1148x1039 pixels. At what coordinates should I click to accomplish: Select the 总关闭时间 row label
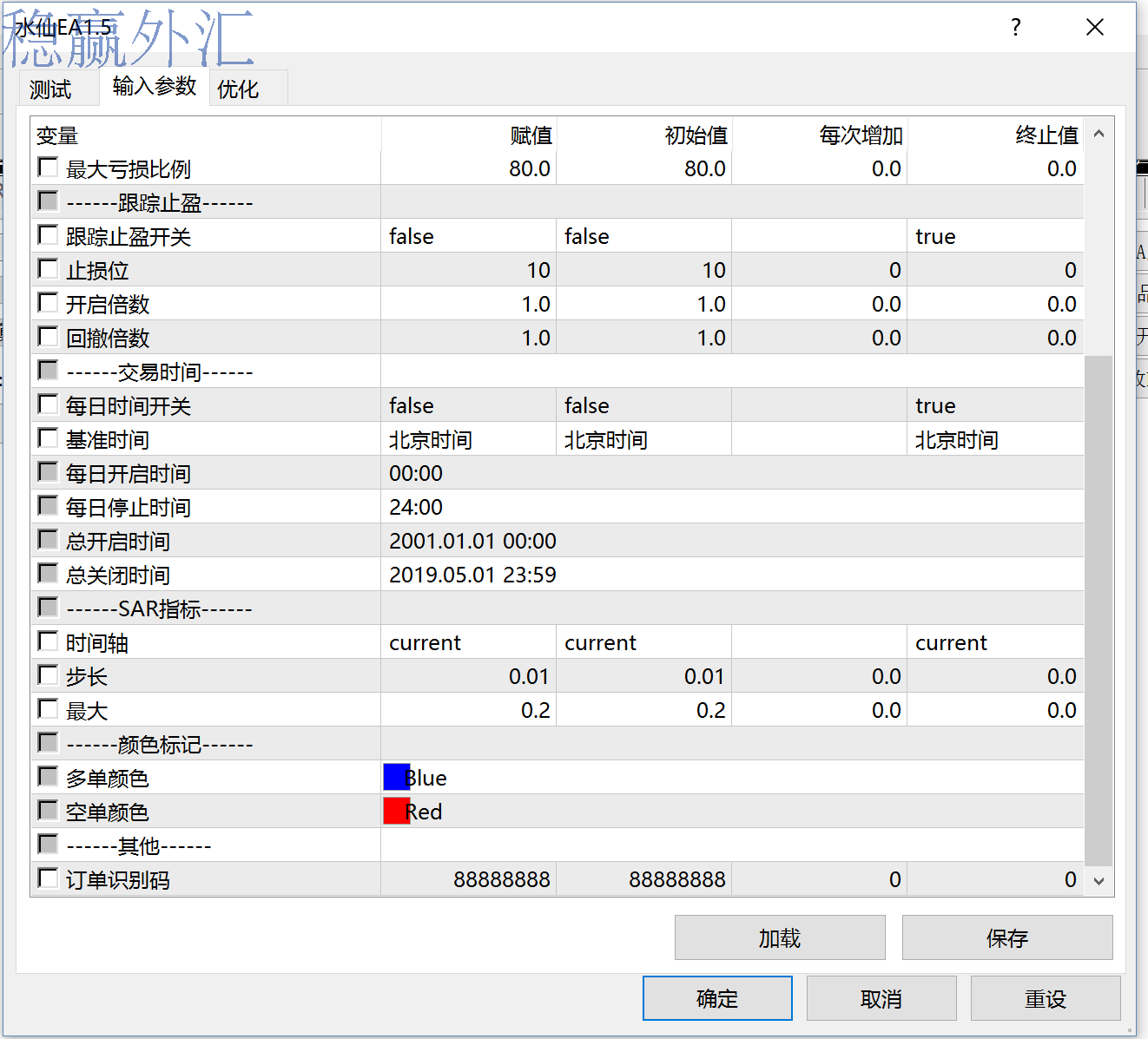pyautogui.click(x=117, y=575)
